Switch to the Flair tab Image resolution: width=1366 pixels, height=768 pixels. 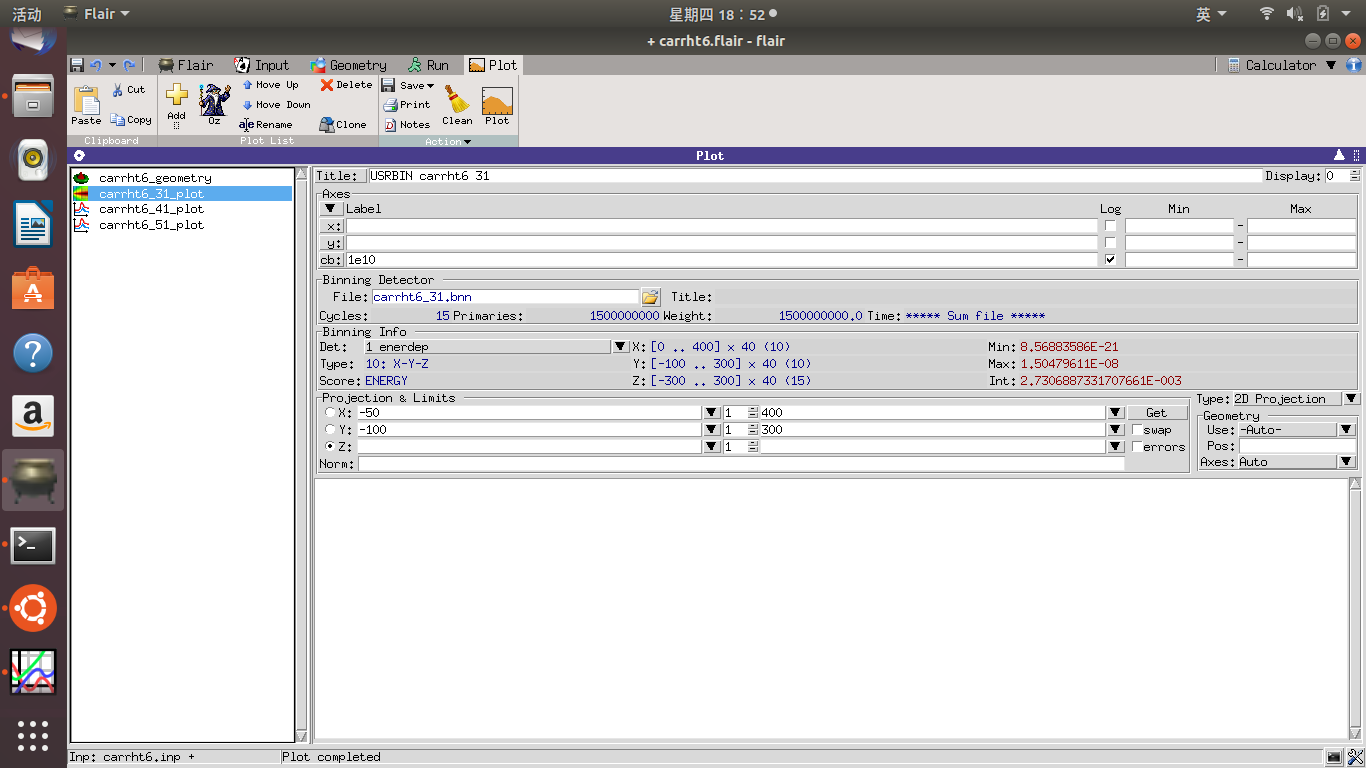point(186,65)
